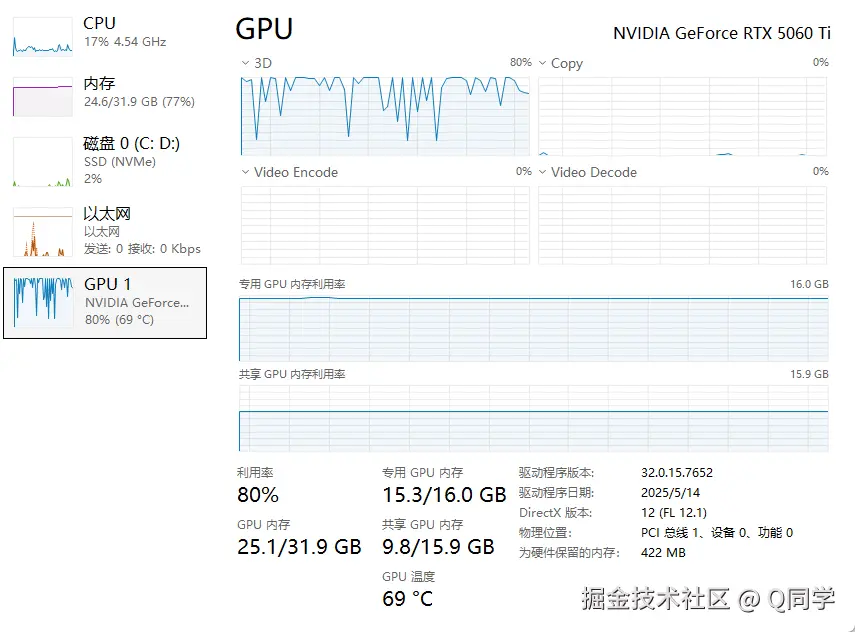Select the 以太网 activity thumbnail

[x=43, y=232]
